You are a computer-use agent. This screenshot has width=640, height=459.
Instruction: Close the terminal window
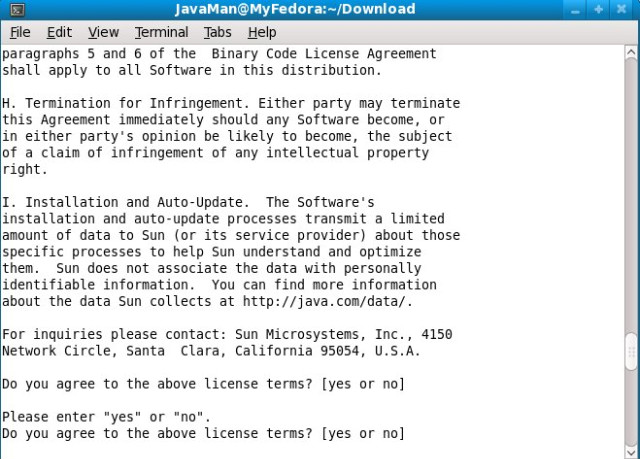(622, 9)
